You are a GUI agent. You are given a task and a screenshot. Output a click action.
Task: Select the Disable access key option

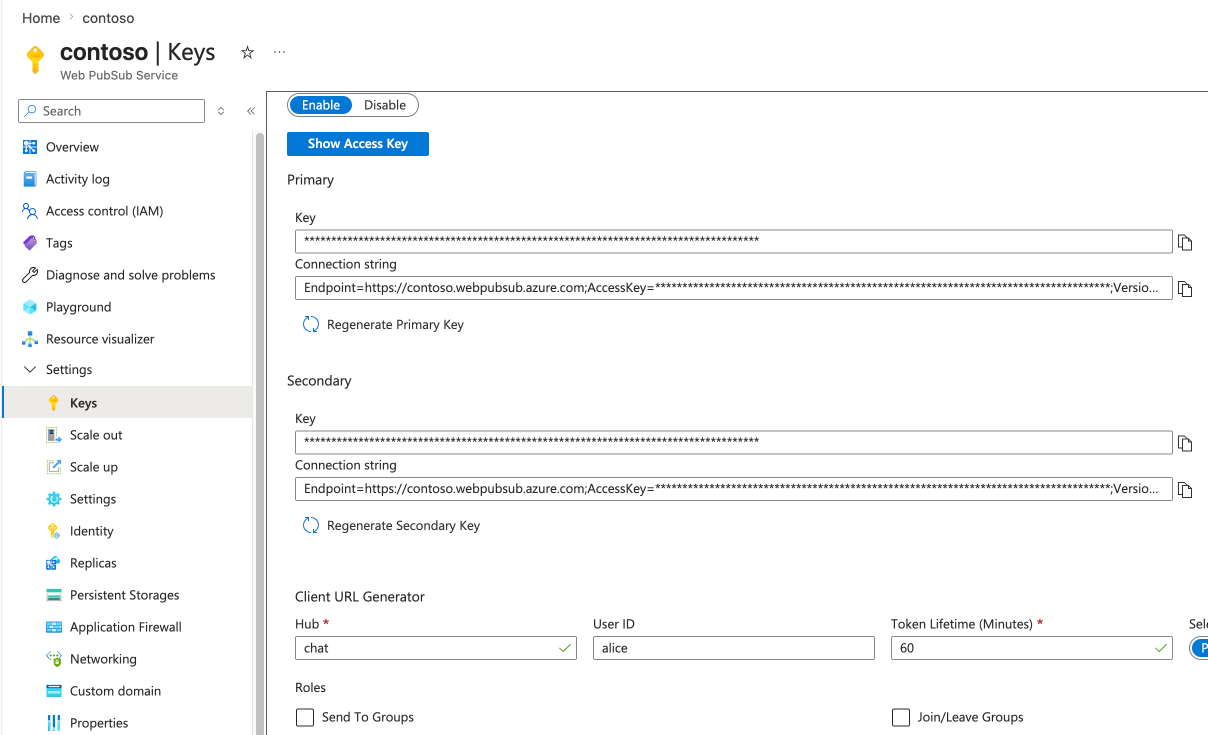click(x=385, y=105)
